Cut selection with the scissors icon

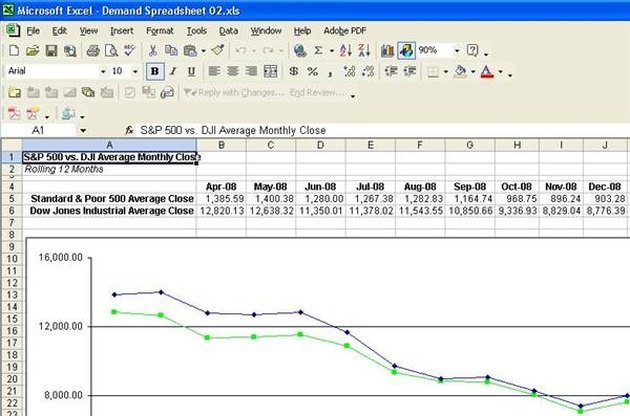point(153,51)
